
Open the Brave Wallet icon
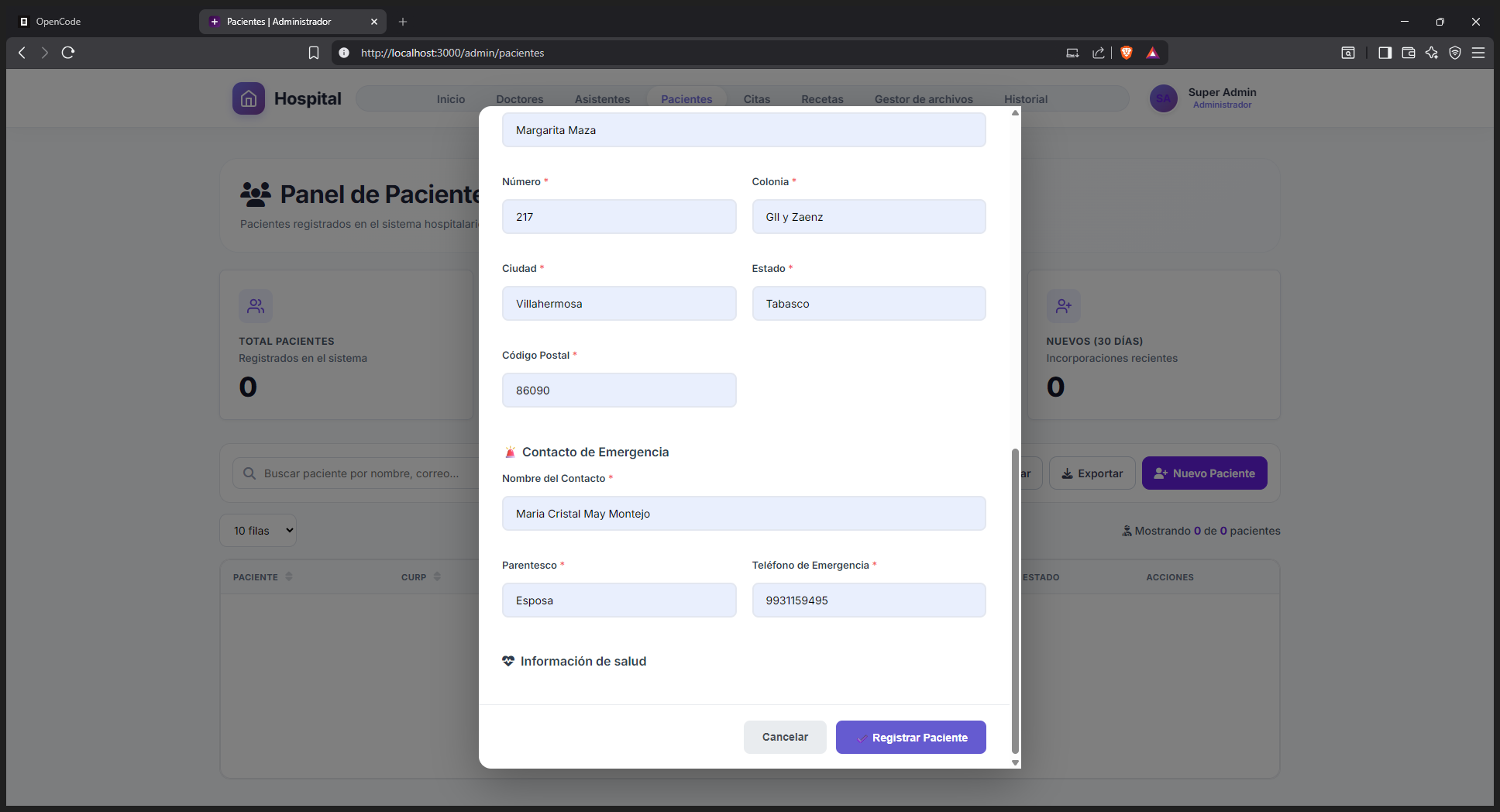(1409, 53)
